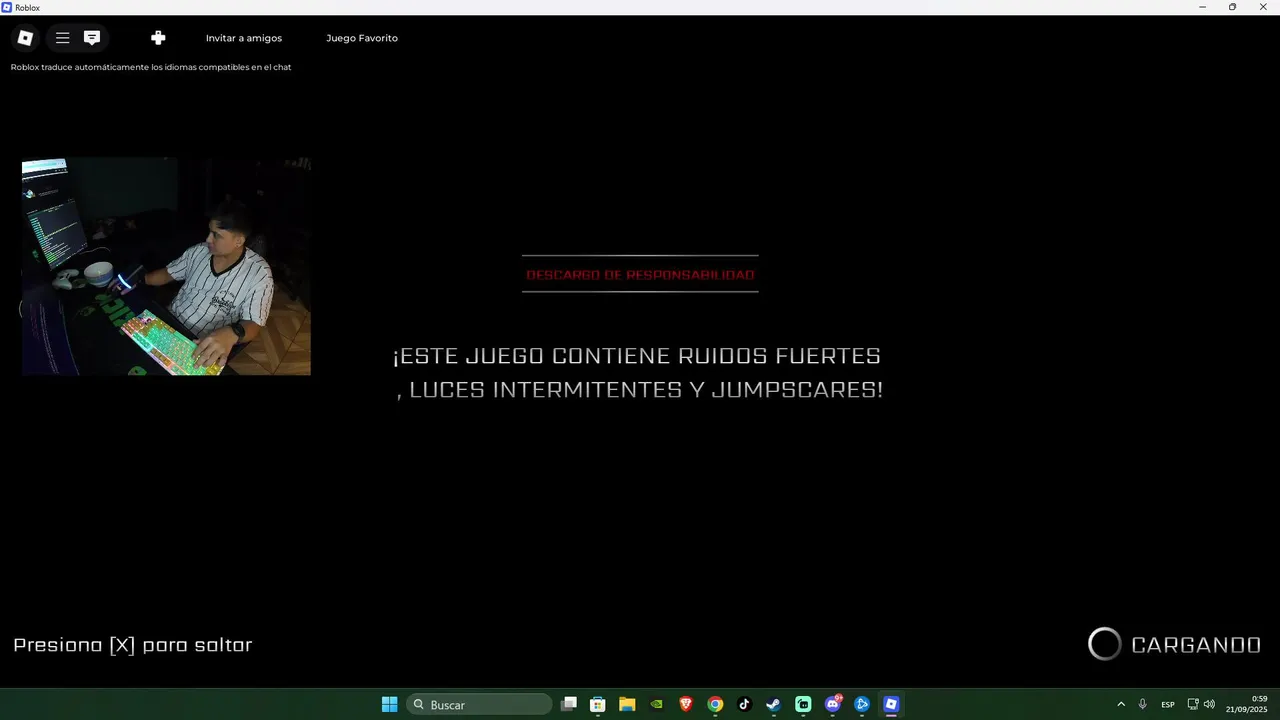Viewport: 1280px width, 720px height.
Task: Open volume control tray icon
Action: point(1209,704)
